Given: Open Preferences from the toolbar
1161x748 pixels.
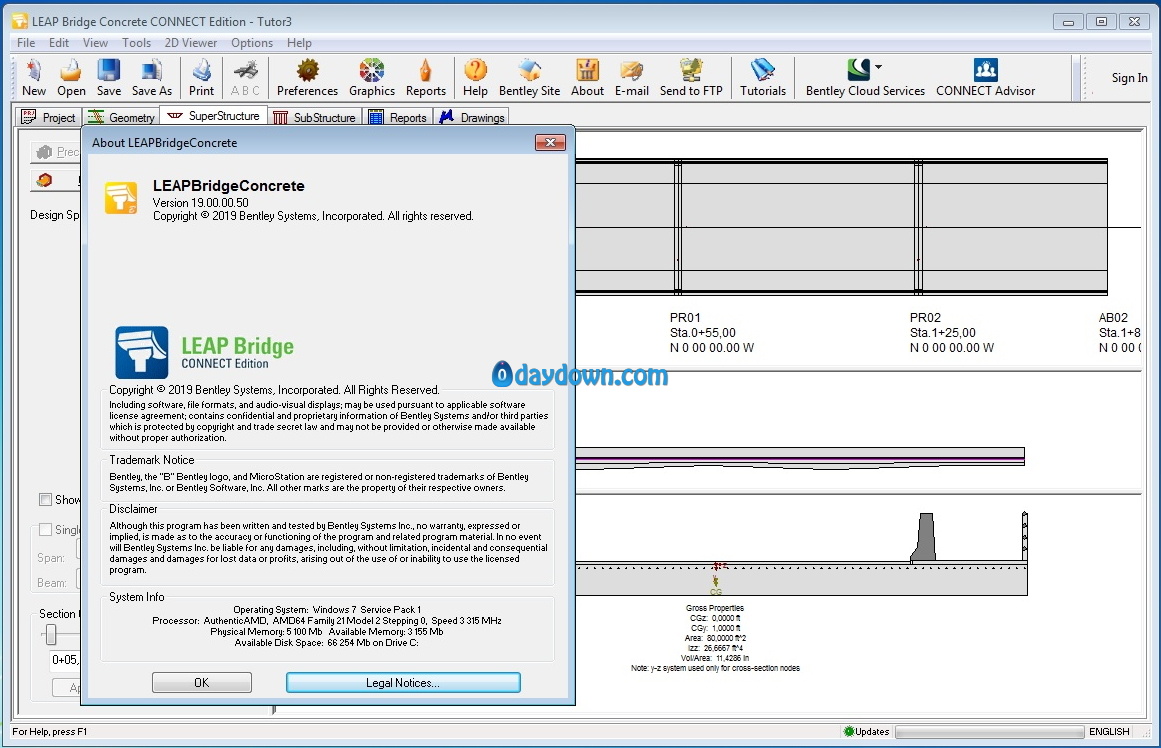Looking at the screenshot, I should (x=307, y=78).
